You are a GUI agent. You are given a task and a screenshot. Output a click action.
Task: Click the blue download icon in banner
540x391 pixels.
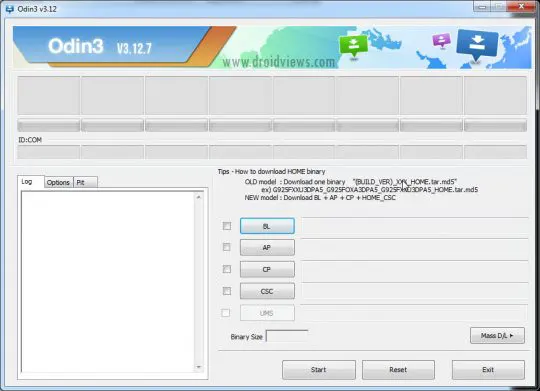pyautogui.click(x=477, y=45)
